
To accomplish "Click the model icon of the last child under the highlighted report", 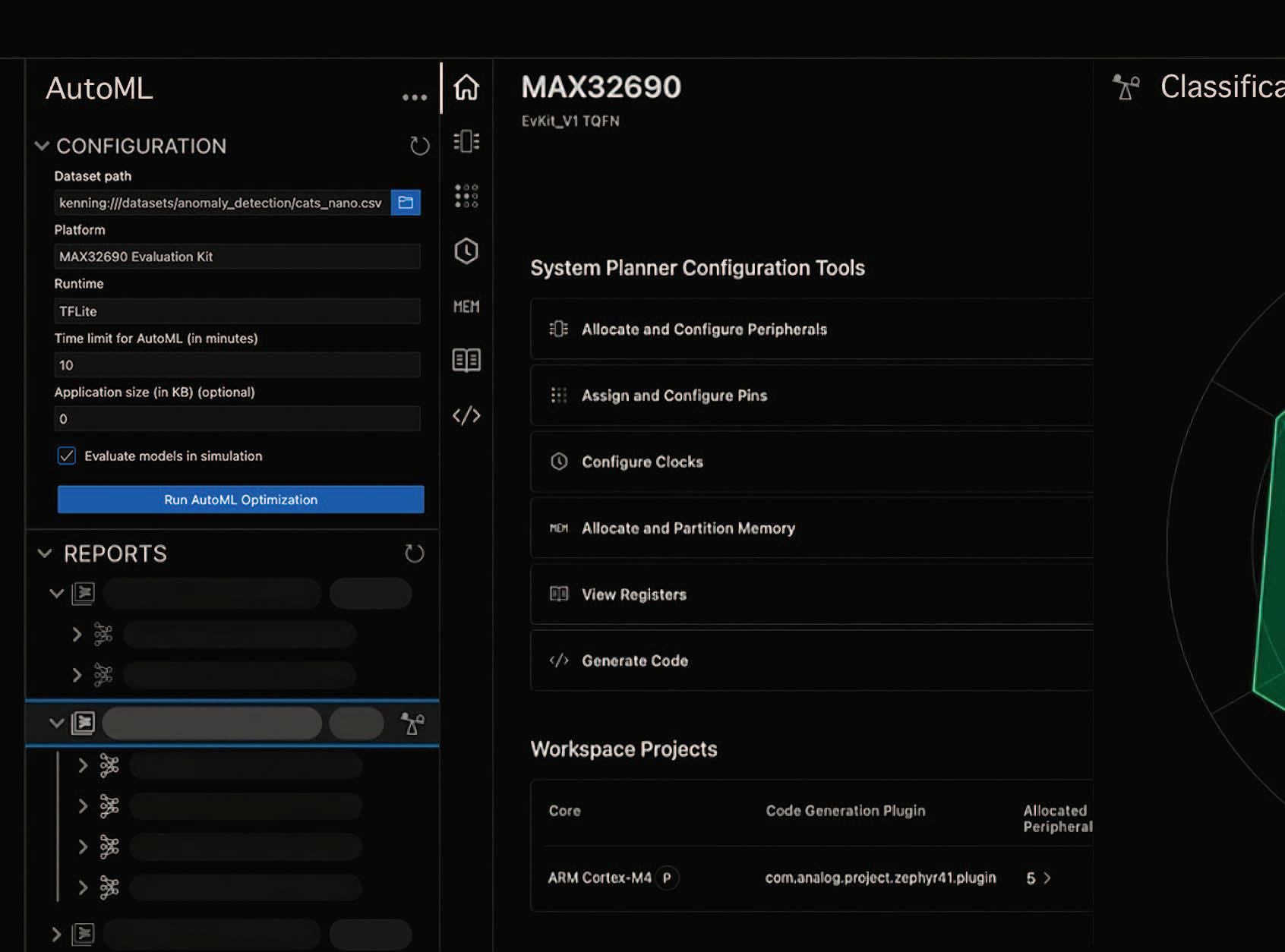I will [109, 887].
